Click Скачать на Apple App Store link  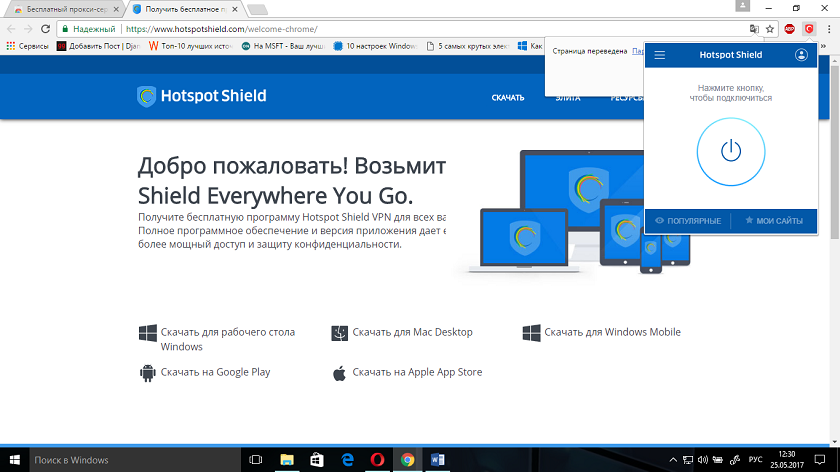[x=417, y=372]
